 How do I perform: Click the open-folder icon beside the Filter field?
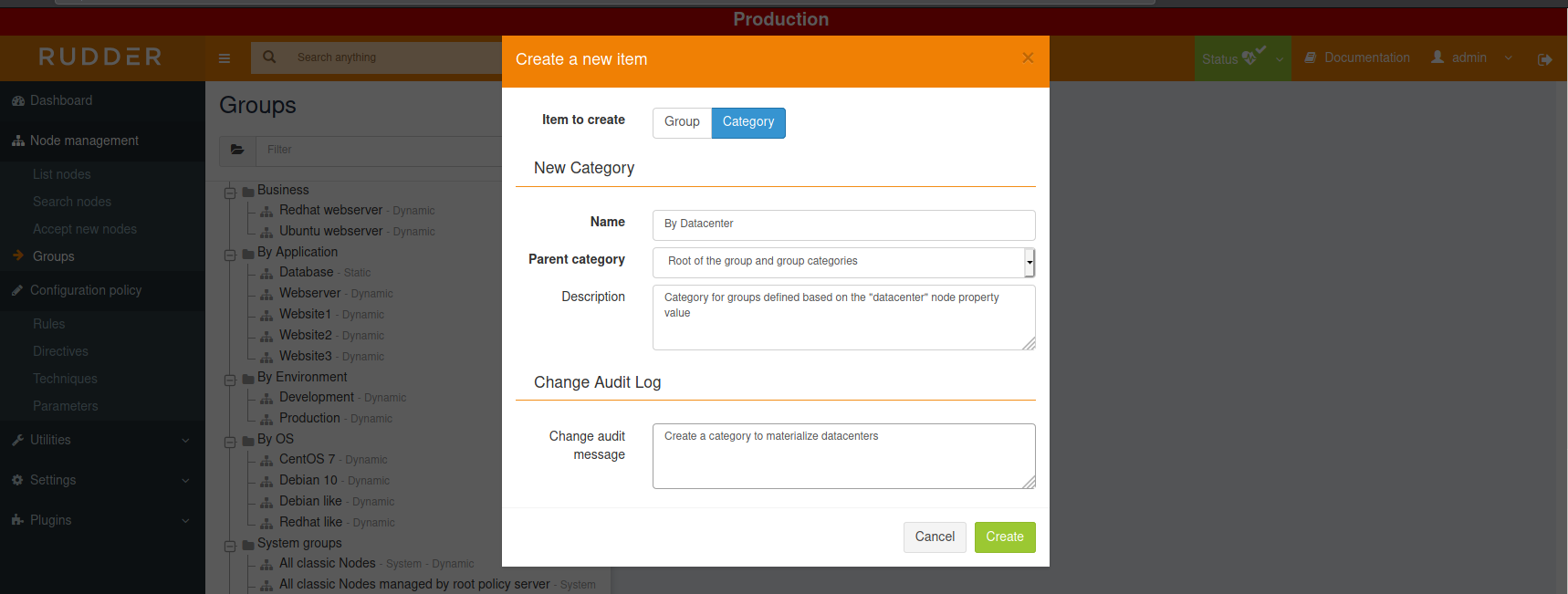point(237,150)
